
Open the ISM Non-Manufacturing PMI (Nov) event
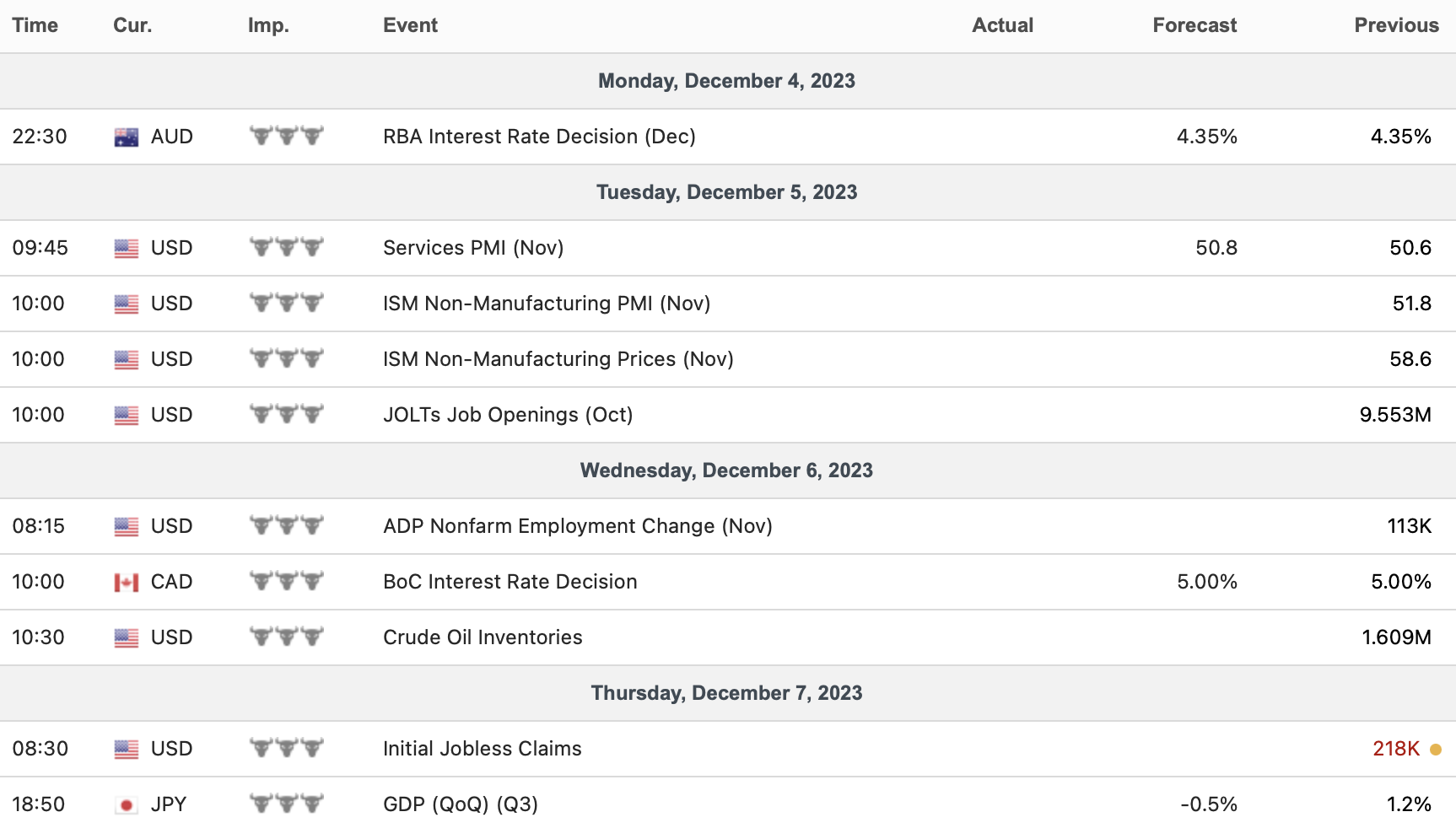tap(547, 304)
